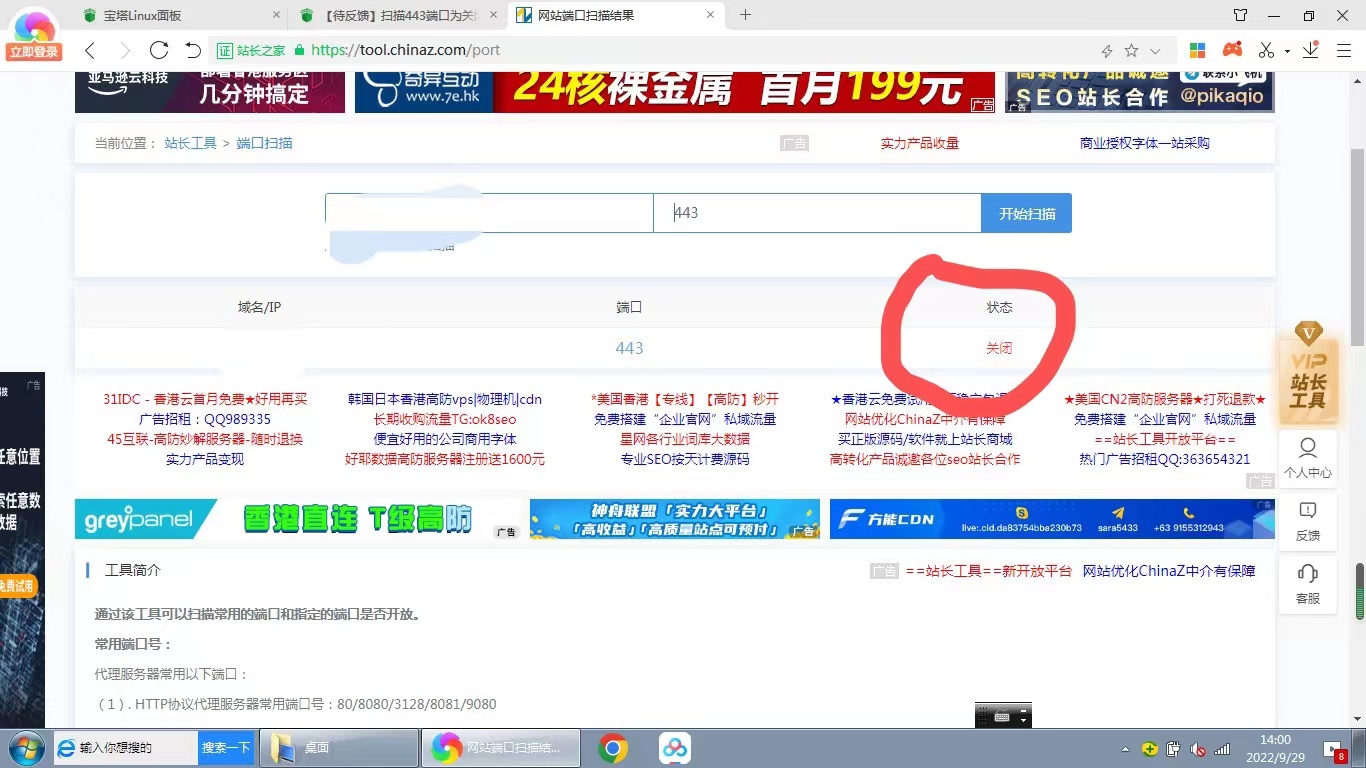The width and height of the screenshot is (1366, 768).
Task: Click the domain input field left of 443
Action: [x=489, y=213]
